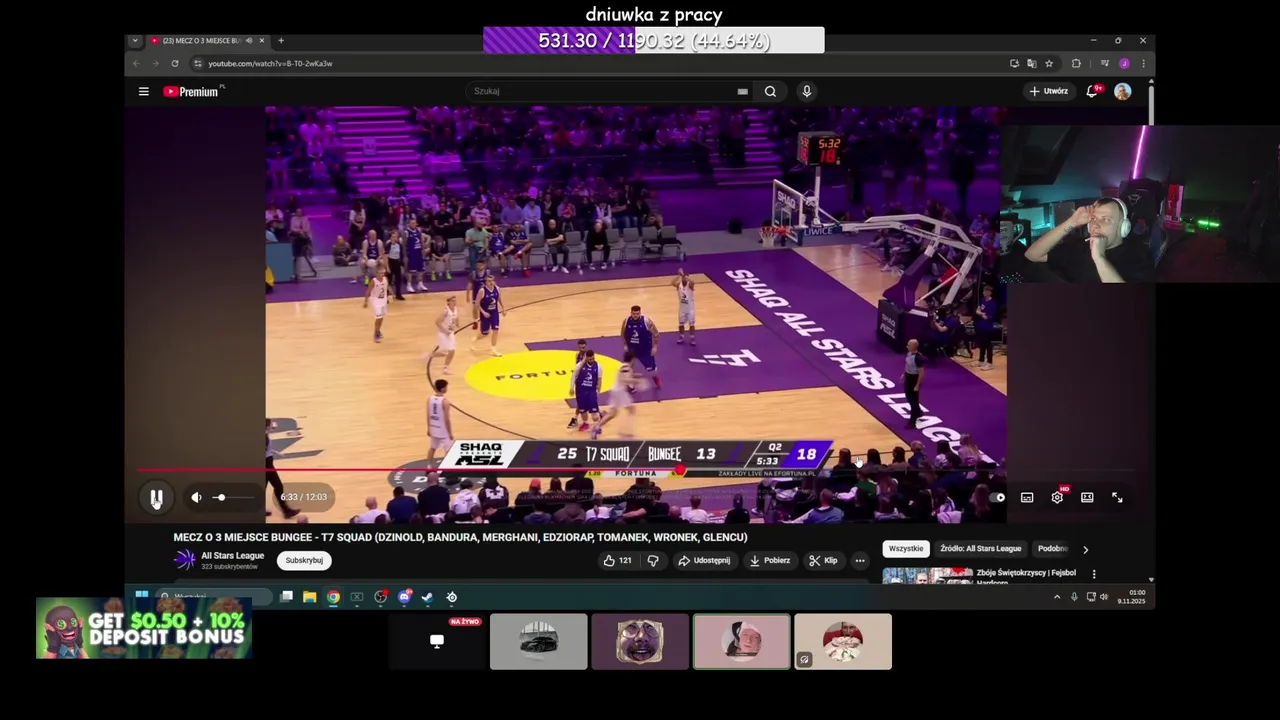Click the Pobierz download button
The height and width of the screenshot is (720, 1280).
(770, 561)
